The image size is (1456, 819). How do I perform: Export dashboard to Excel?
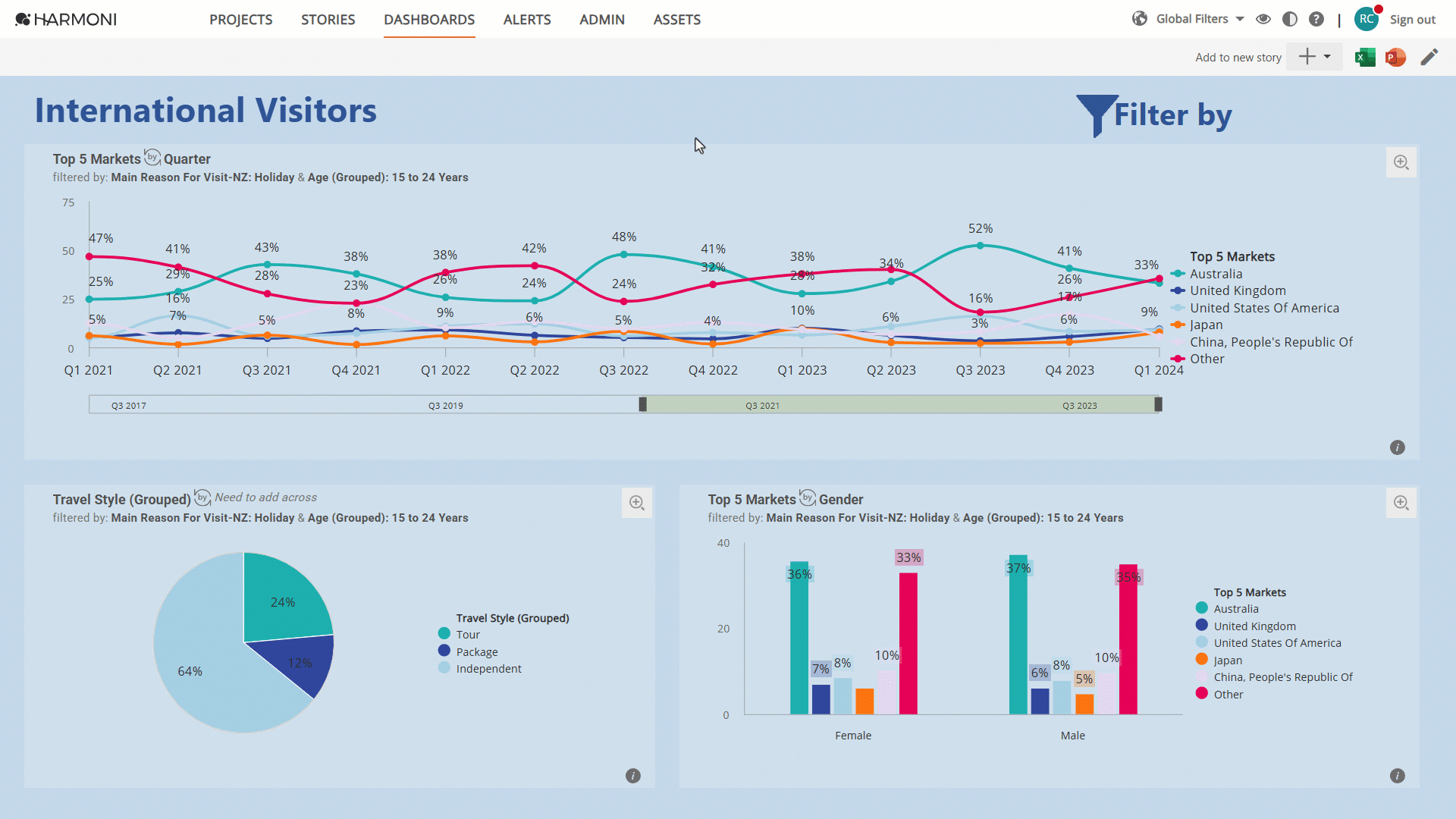(x=1365, y=57)
